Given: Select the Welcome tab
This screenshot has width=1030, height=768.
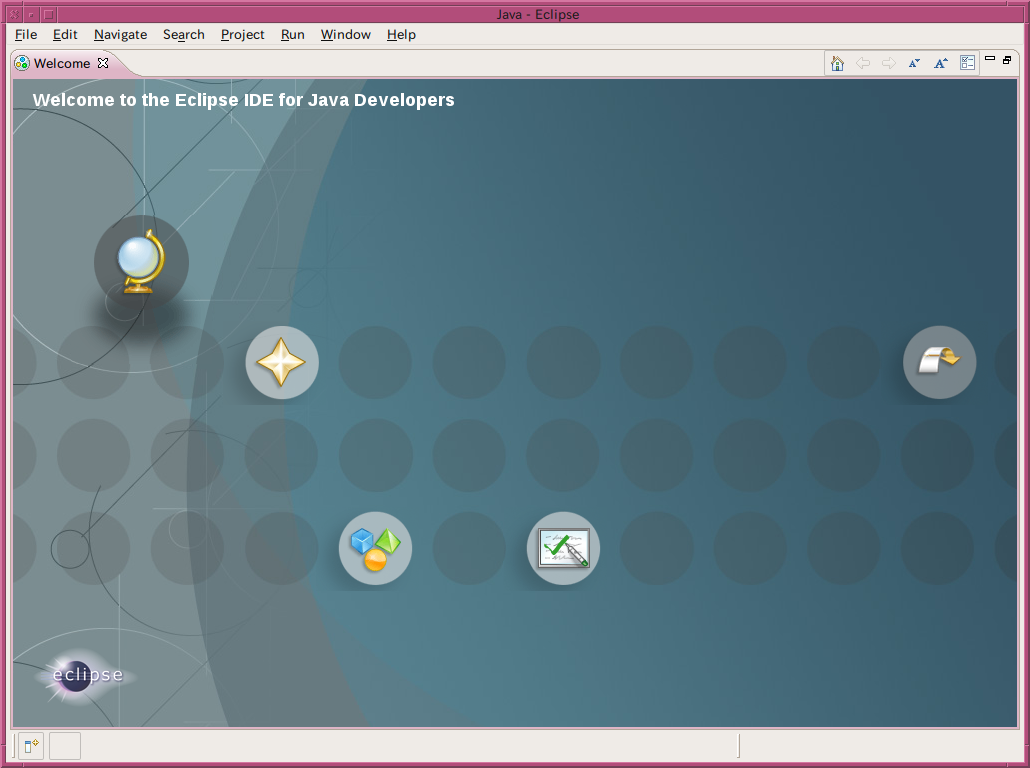Looking at the screenshot, I should tap(62, 63).
